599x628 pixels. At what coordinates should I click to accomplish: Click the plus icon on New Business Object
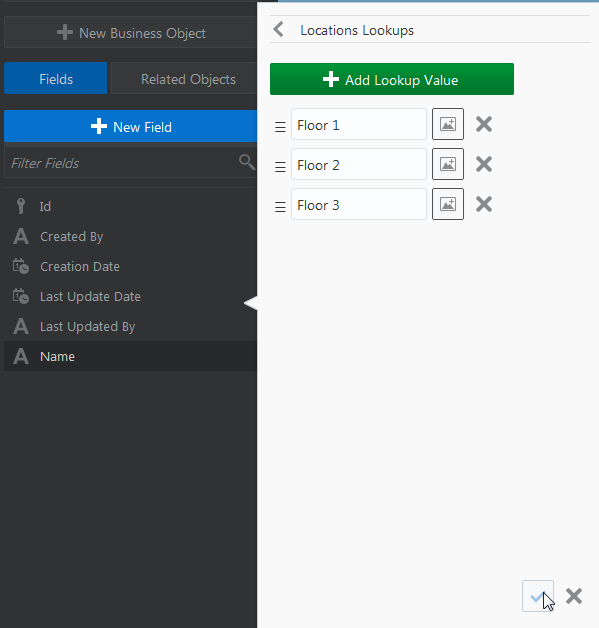[64, 32]
